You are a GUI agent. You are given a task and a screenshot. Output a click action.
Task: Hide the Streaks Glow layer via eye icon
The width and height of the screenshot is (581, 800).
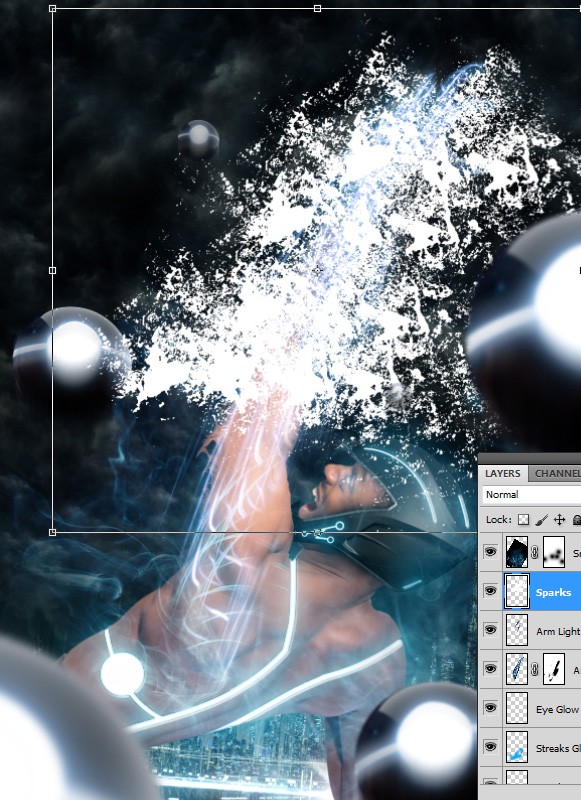490,747
